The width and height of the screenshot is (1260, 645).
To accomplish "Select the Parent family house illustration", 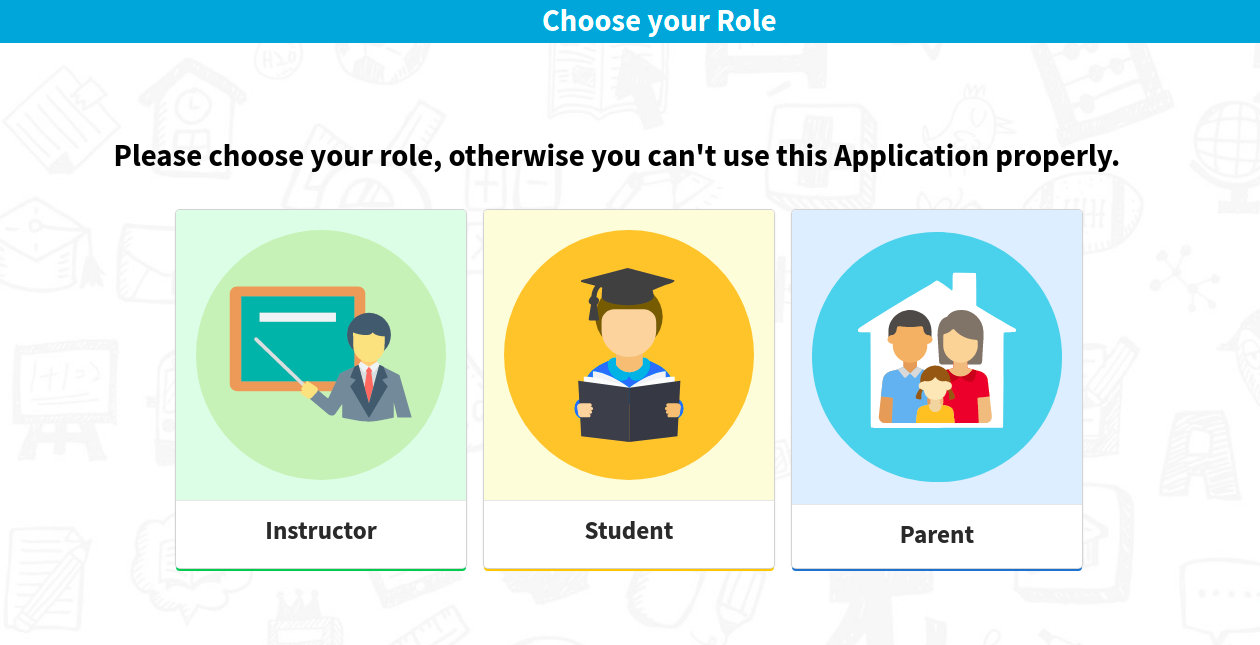I will (x=937, y=357).
